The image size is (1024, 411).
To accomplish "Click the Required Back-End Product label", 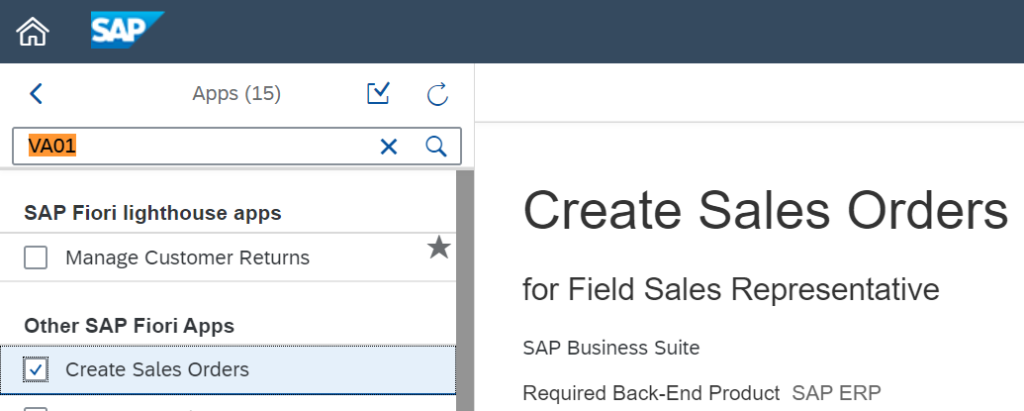I will pyautogui.click(x=652, y=393).
